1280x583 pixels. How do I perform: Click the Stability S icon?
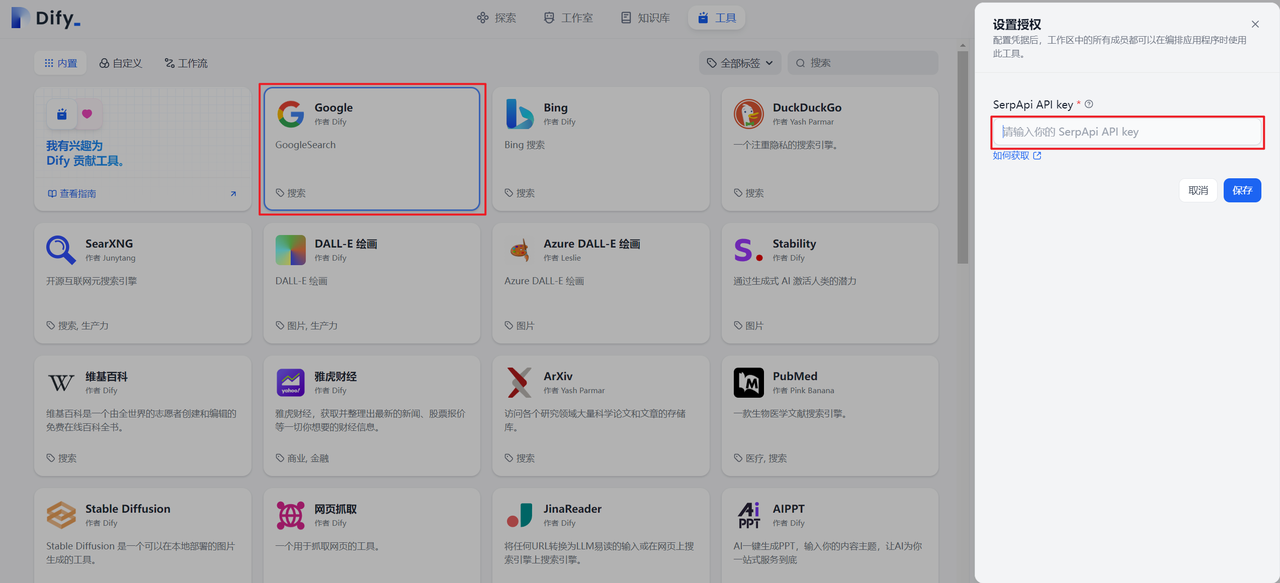coord(749,250)
